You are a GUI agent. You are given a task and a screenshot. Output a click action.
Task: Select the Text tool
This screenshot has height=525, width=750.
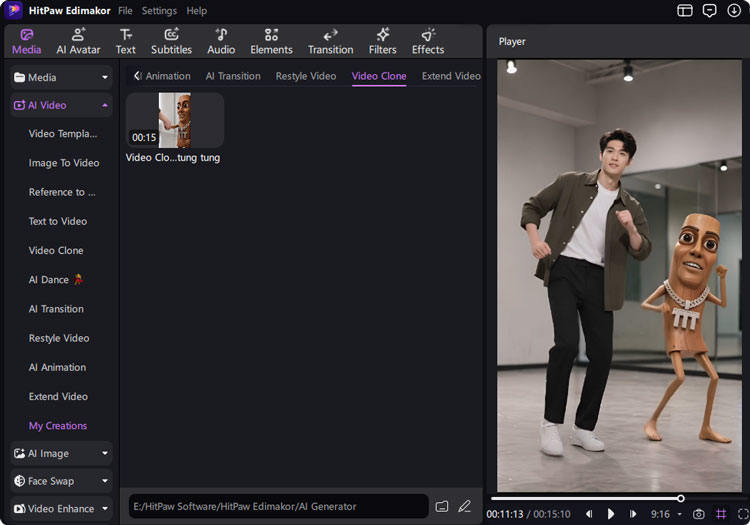(126, 42)
